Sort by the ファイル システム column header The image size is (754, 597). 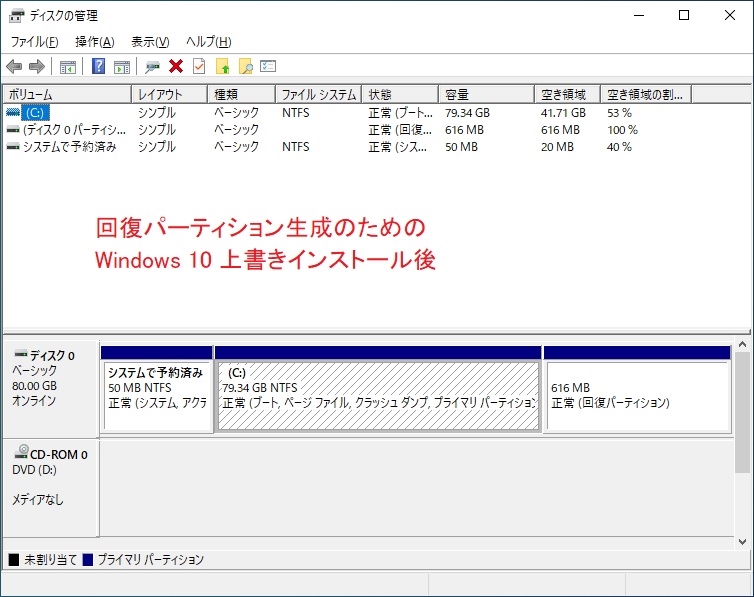tap(318, 94)
